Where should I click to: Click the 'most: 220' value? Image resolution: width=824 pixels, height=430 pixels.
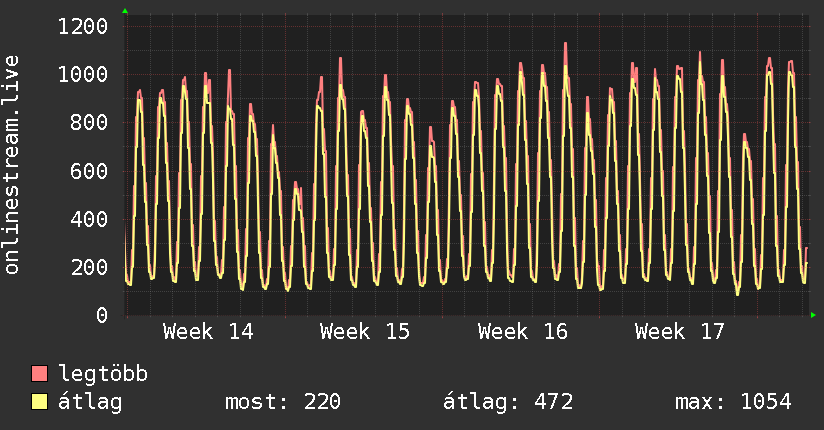(283, 402)
